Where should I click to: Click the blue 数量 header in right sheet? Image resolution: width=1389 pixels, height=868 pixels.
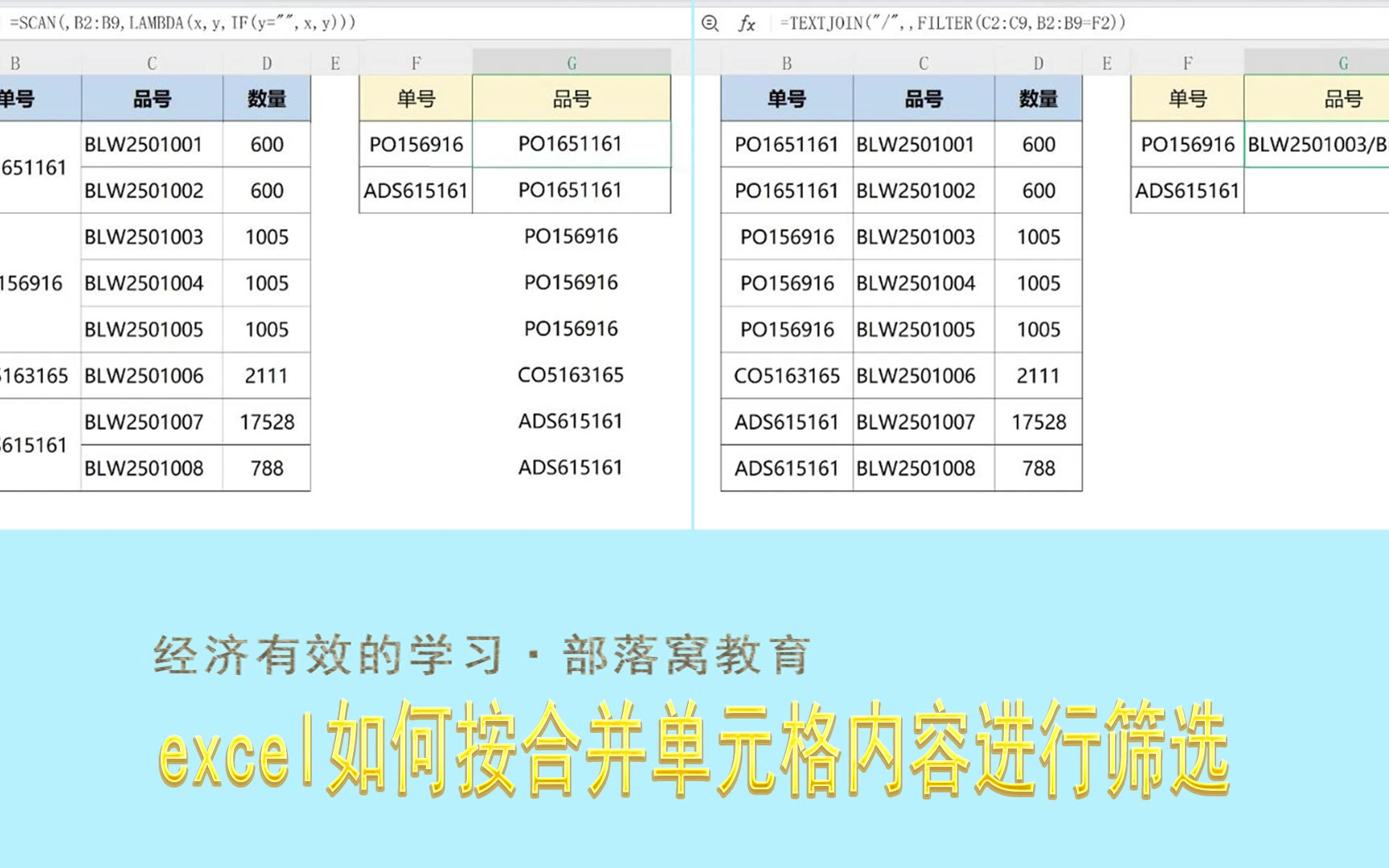point(1039,99)
